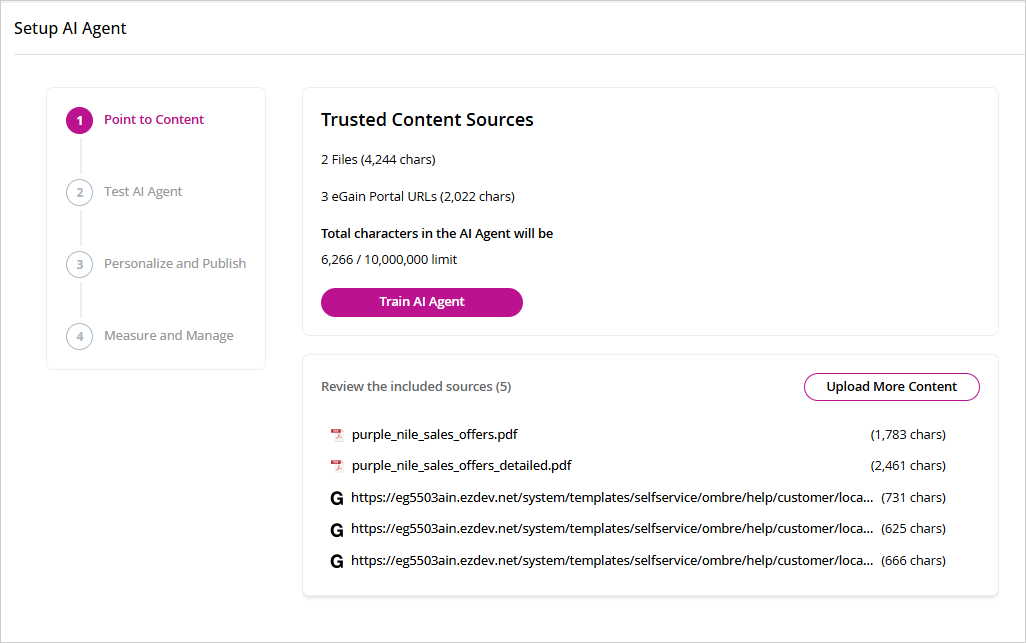This screenshot has width=1026, height=643.
Task: Click the G icon of the 666 chars URL
Action: pyautogui.click(x=336, y=561)
